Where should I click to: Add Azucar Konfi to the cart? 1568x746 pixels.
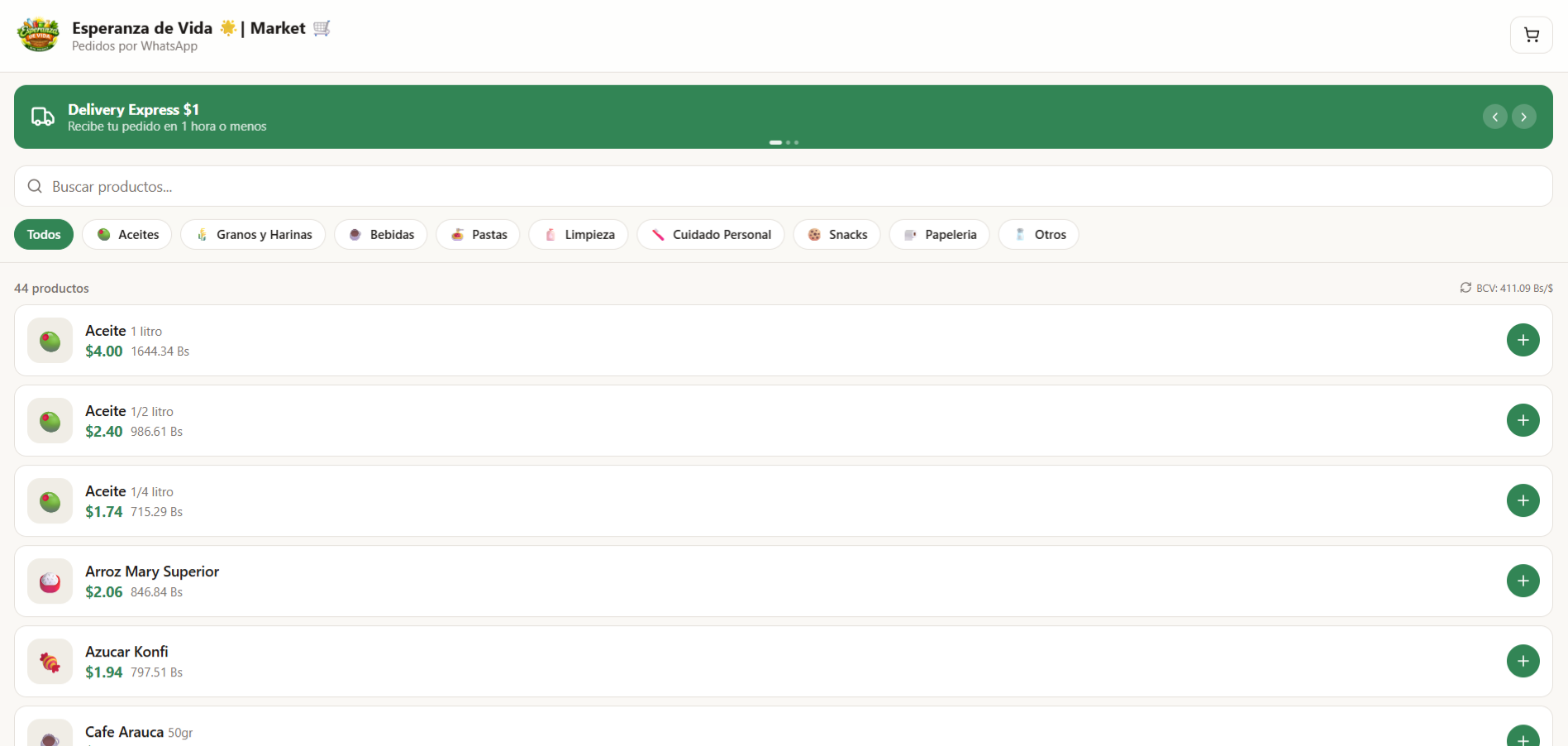(1523, 661)
